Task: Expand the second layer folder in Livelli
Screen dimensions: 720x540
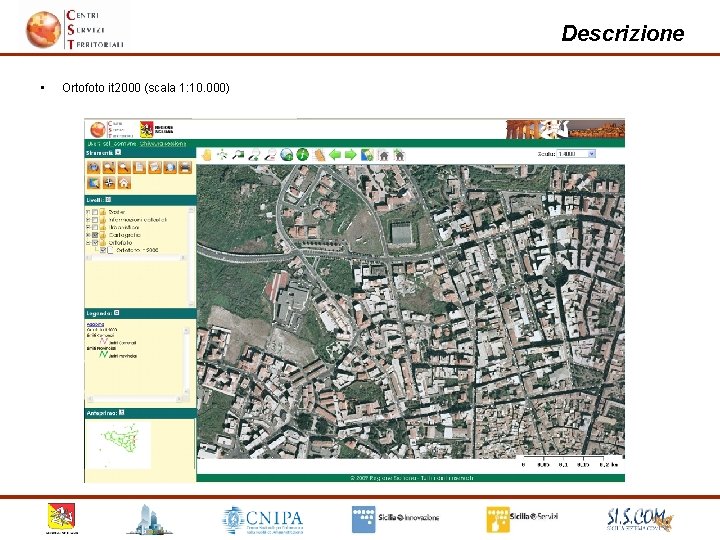Action: coord(88,220)
